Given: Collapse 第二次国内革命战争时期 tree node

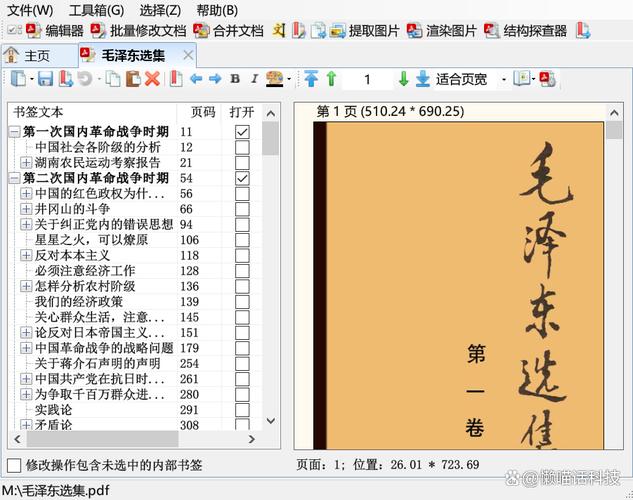Looking at the screenshot, I should pos(15,178).
